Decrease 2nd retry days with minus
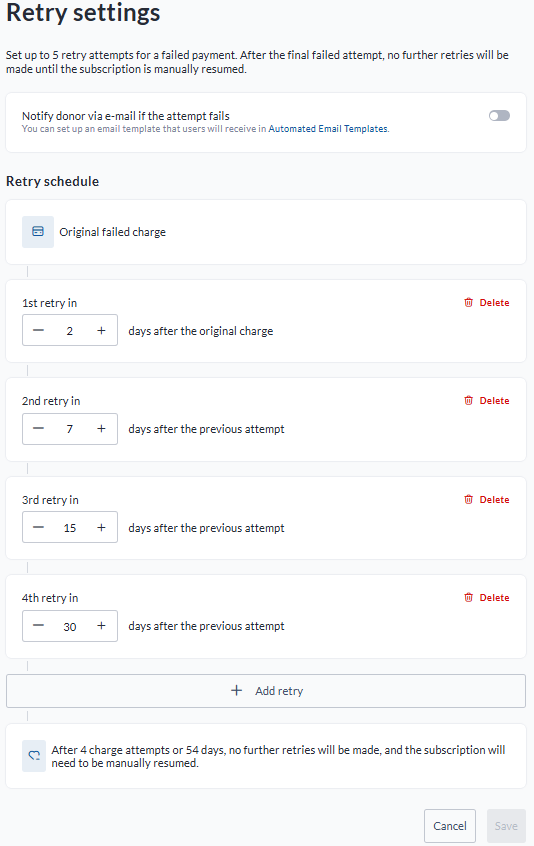Viewport: 534px width, 846px height. (x=38, y=428)
